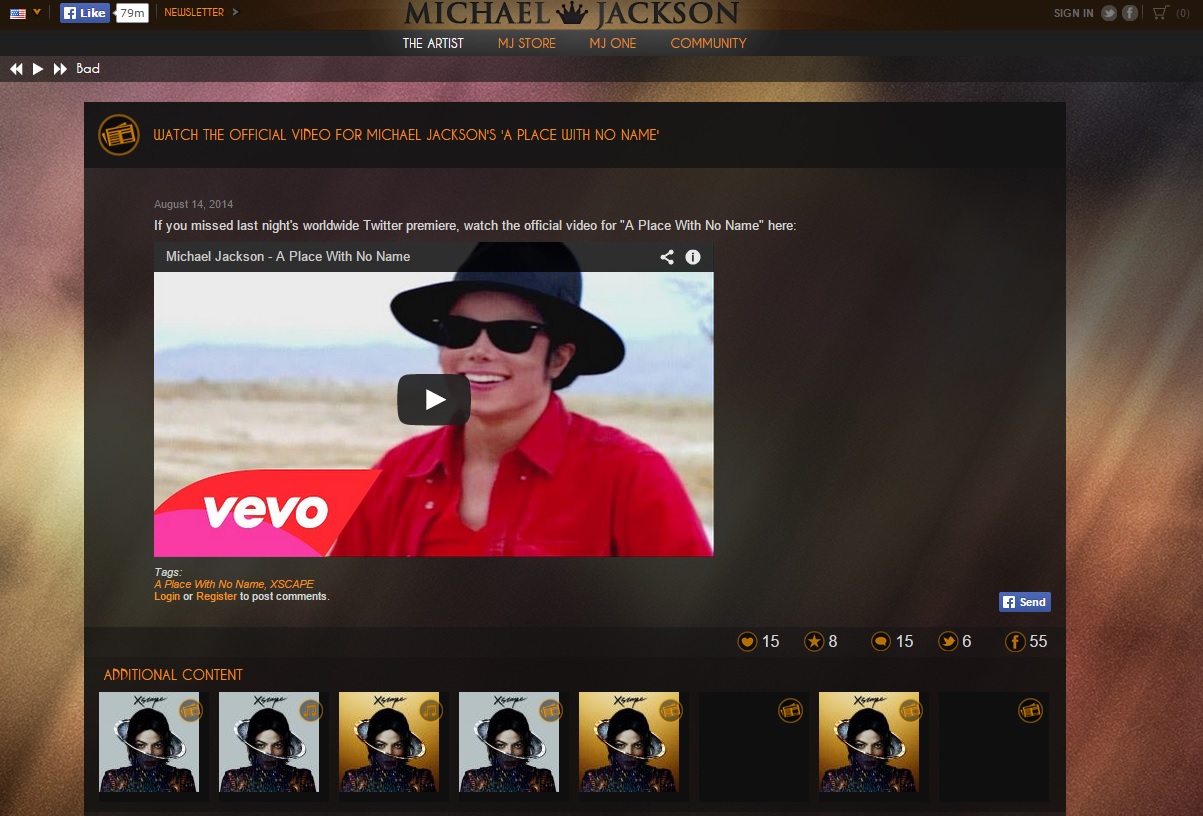
Task: Open first Additional Content Xscape thumbnail
Action: (149, 742)
